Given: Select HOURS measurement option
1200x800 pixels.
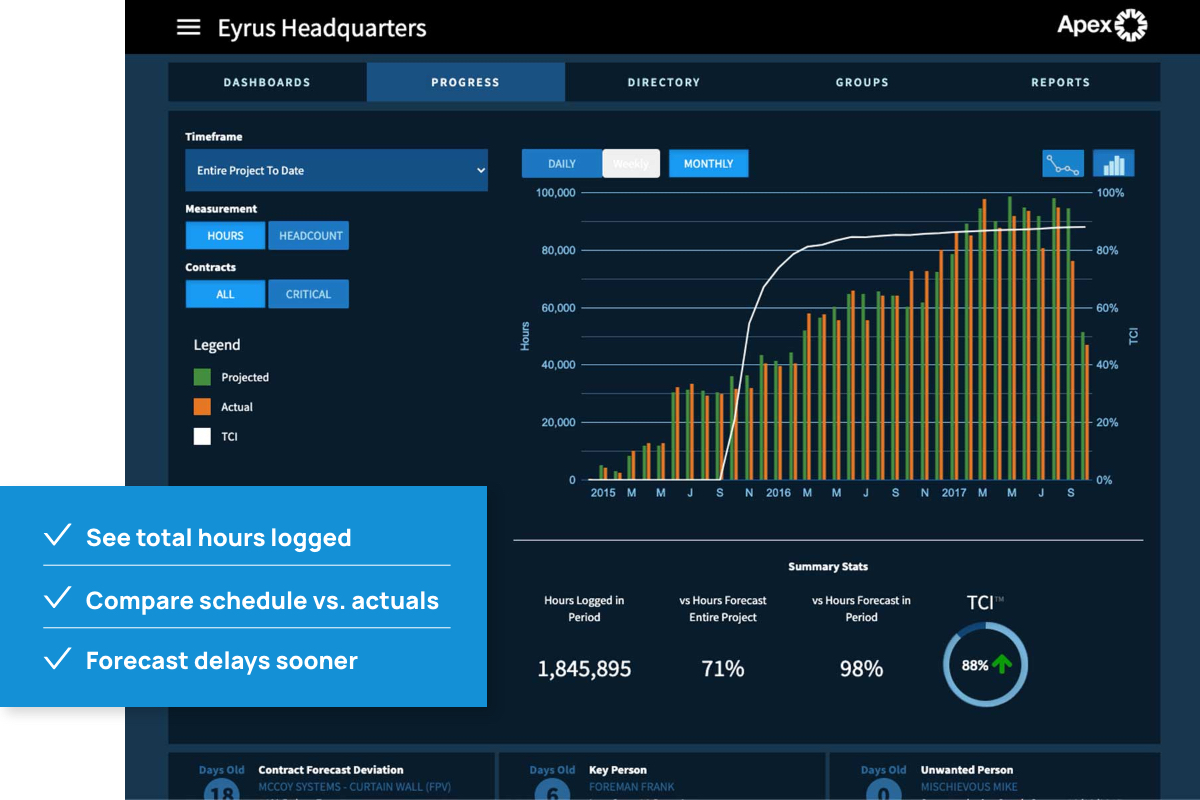Looking at the screenshot, I should click(225, 235).
